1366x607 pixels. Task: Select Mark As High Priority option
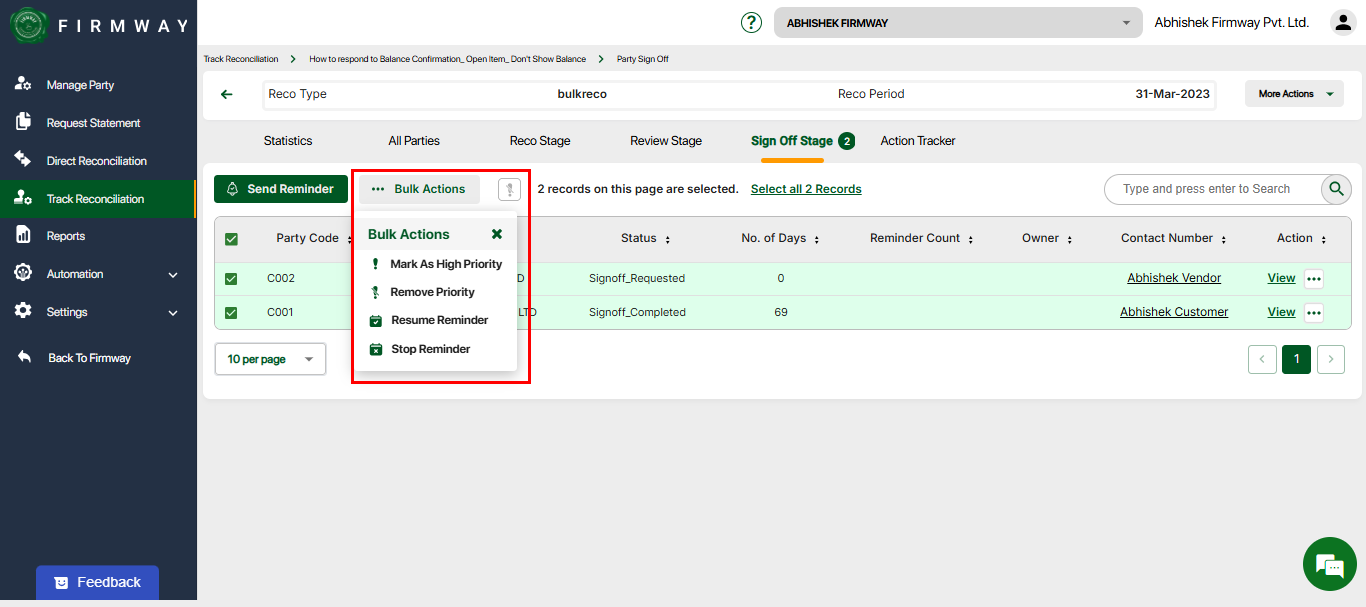coord(446,264)
